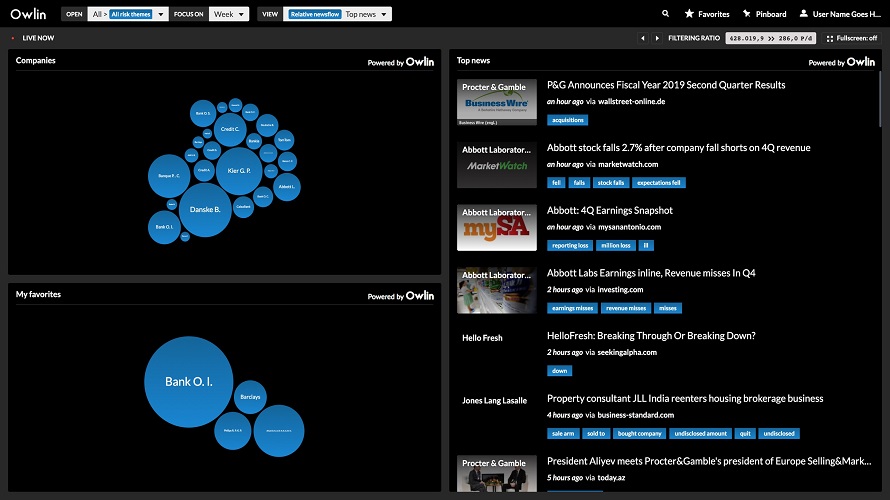Select Barclays bubble in My favorites
The height and width of the screenshot is (500, 890).
click(250, 397)
